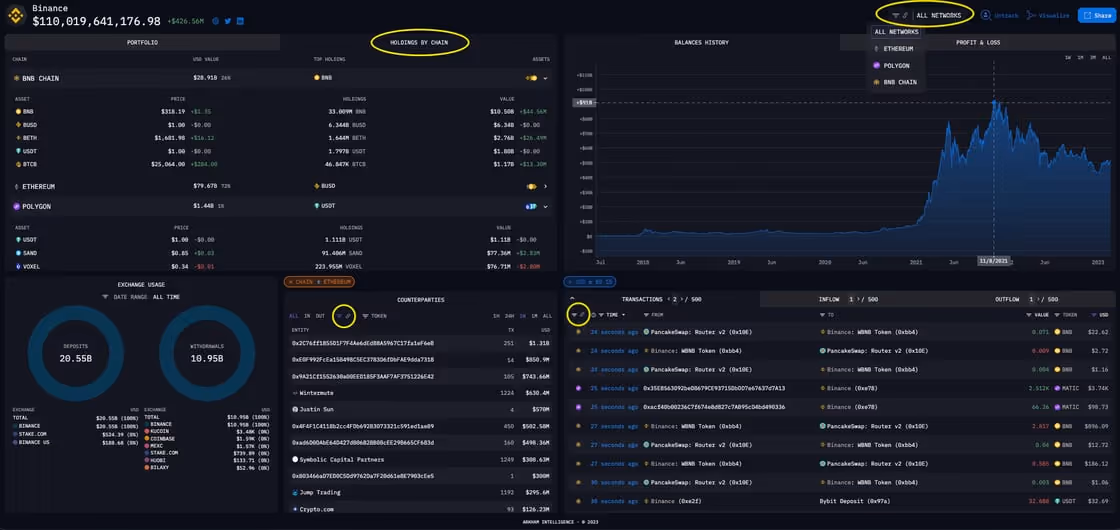Click the counterparties link icon
Viewport: 1120px width, 530px height.
pyautogui.click(x=349, y=315)
